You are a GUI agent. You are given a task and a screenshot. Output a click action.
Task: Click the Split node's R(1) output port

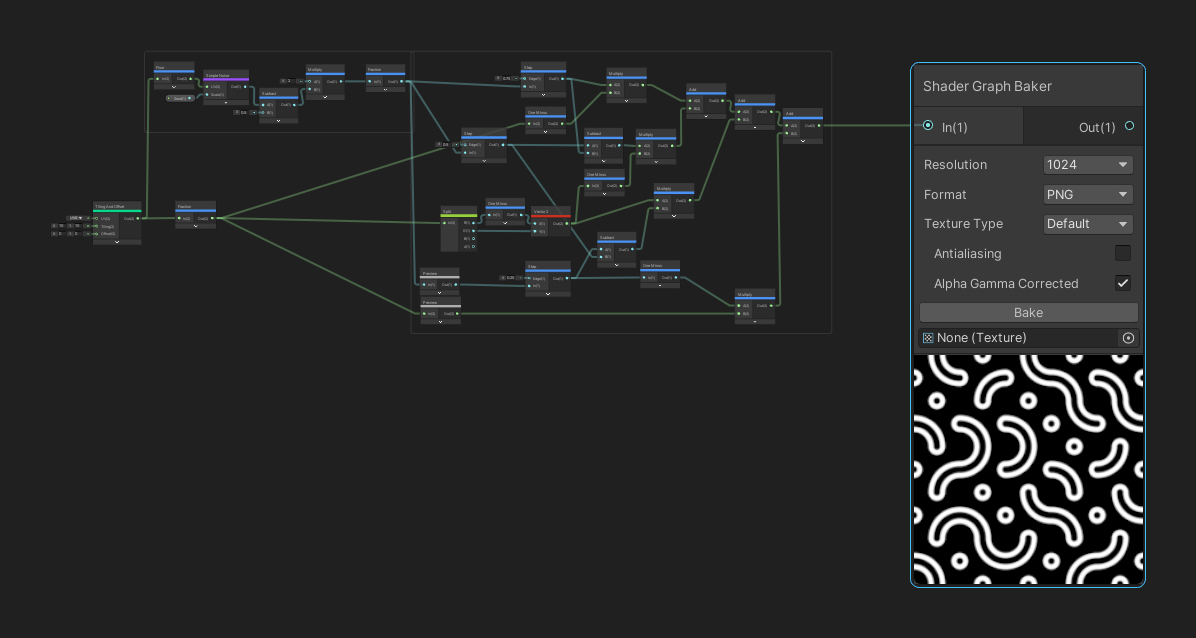(473, 222)
